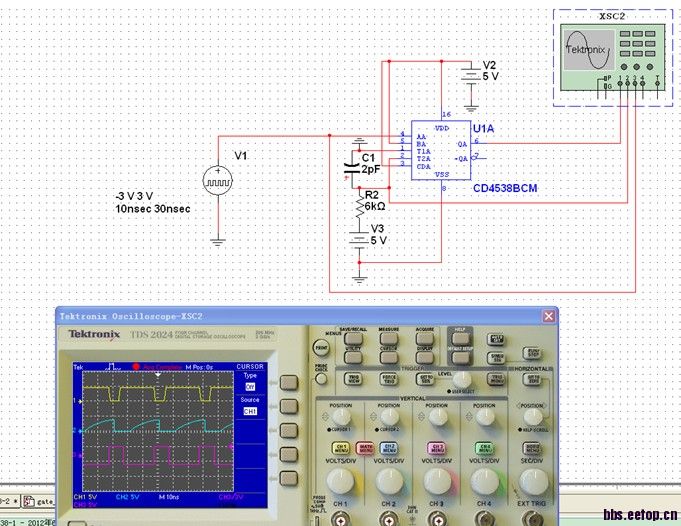Toggle the green CH4 MENU button
Viewport: 681px width, 526px height.
[x=484, y=448]
